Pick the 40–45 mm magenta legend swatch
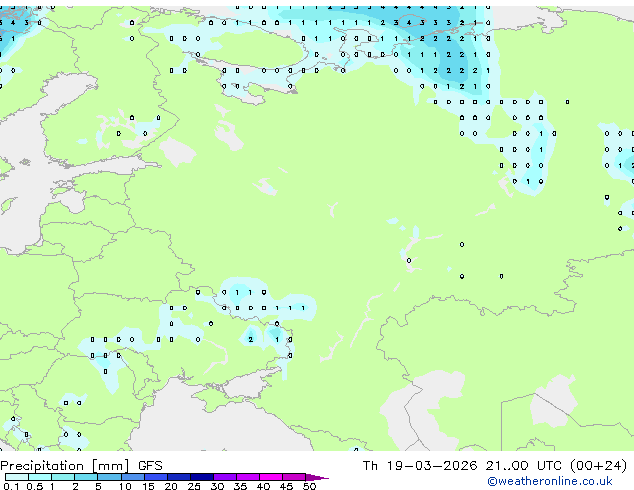Image resolution: width=634 pixels, height=490 pixels. [271, 477]
